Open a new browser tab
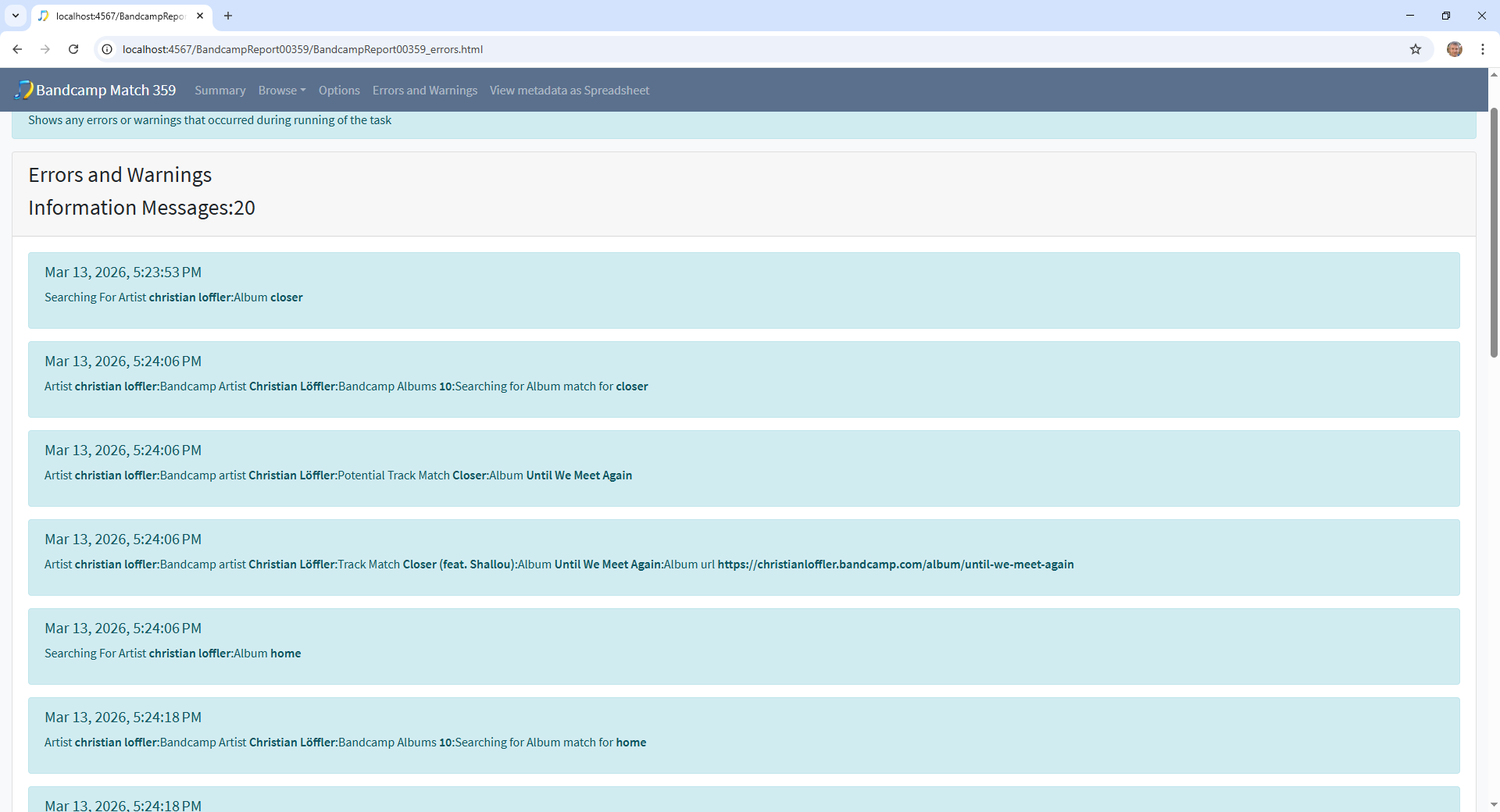The height and width of the screenshot is (812, 1500). click(228, 16)
